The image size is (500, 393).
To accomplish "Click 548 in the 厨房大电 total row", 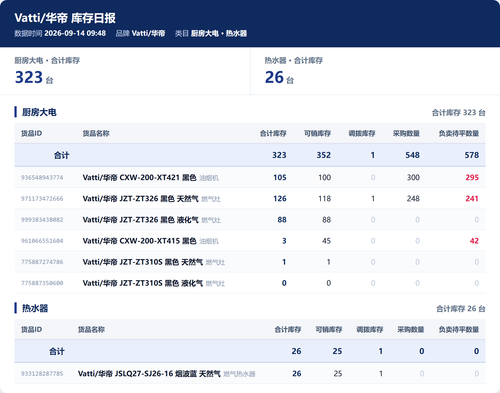I will 412,155.
